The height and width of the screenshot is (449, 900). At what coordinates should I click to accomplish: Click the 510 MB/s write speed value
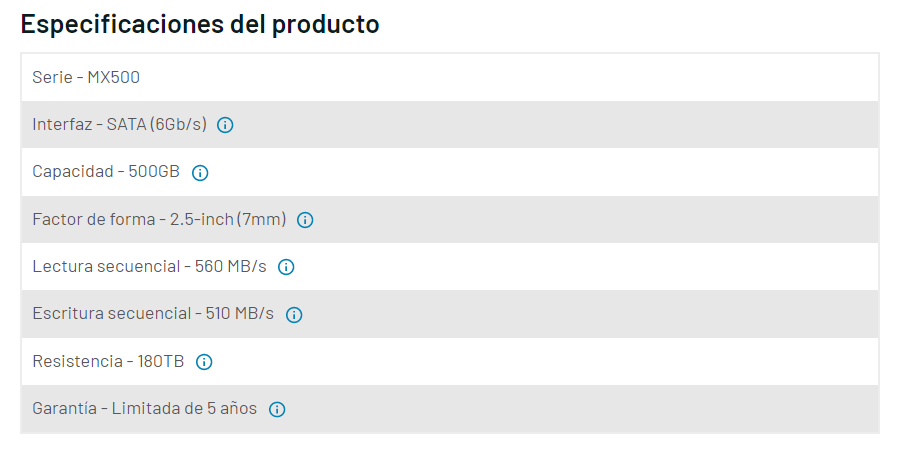[x=239, y=314]
